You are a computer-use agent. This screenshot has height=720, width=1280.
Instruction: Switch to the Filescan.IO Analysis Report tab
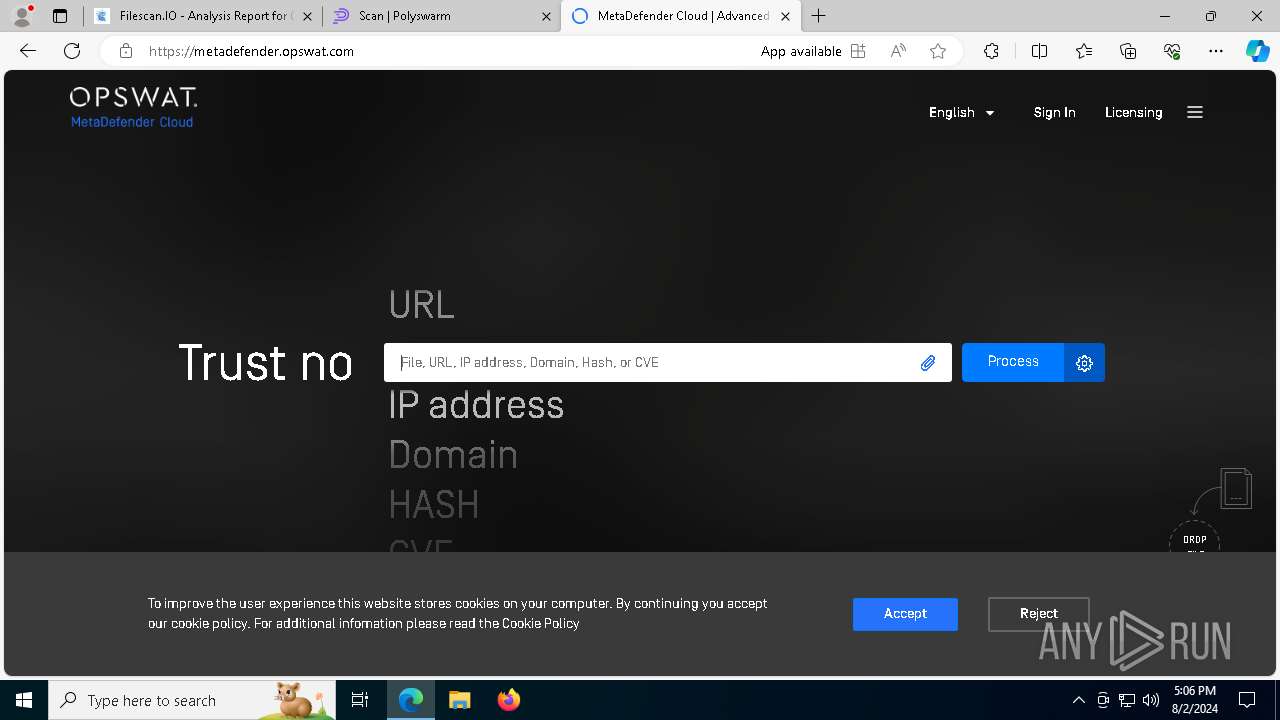click(203, 16)
